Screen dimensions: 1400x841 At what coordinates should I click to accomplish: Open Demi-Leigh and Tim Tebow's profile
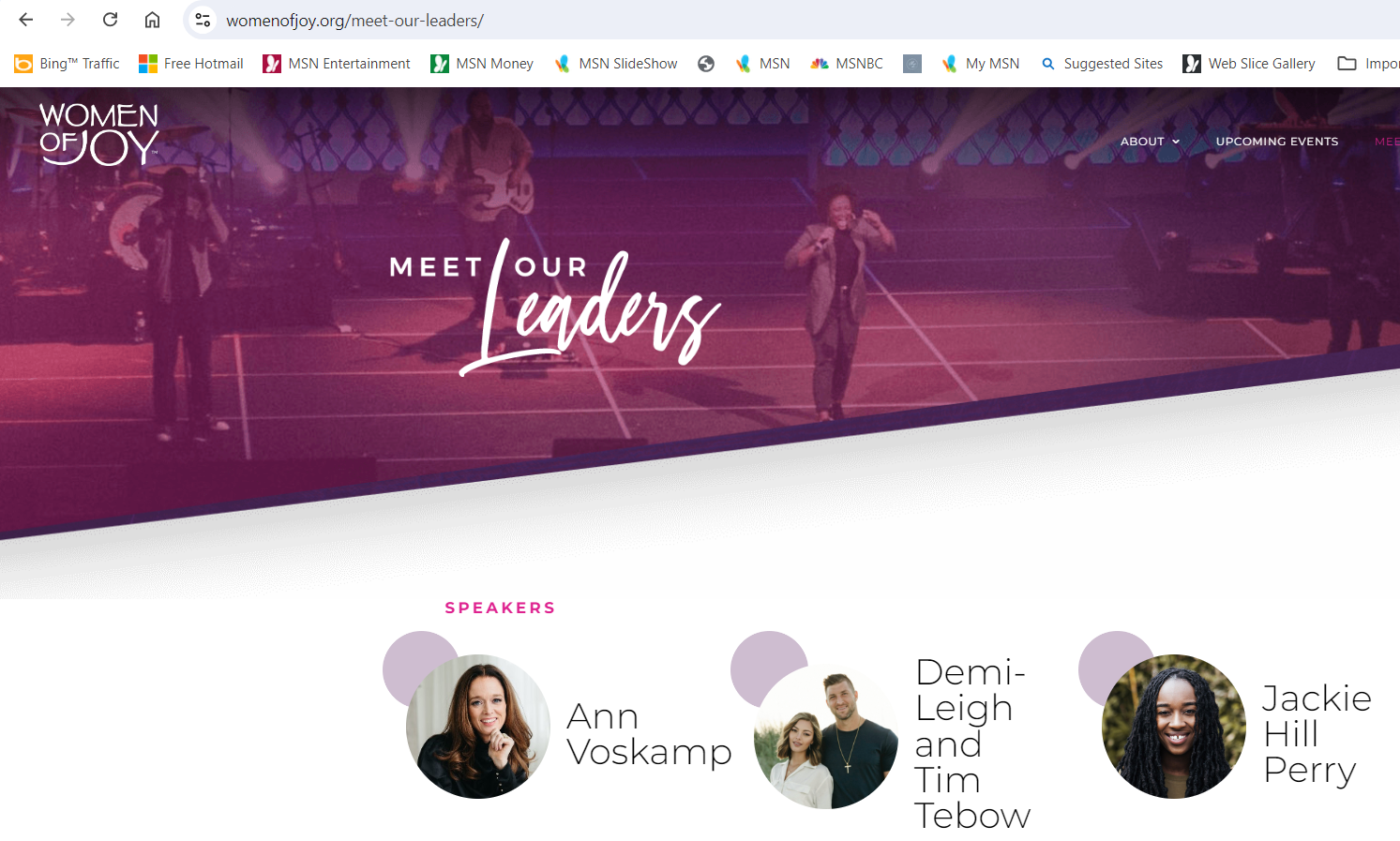click(972, 743)
